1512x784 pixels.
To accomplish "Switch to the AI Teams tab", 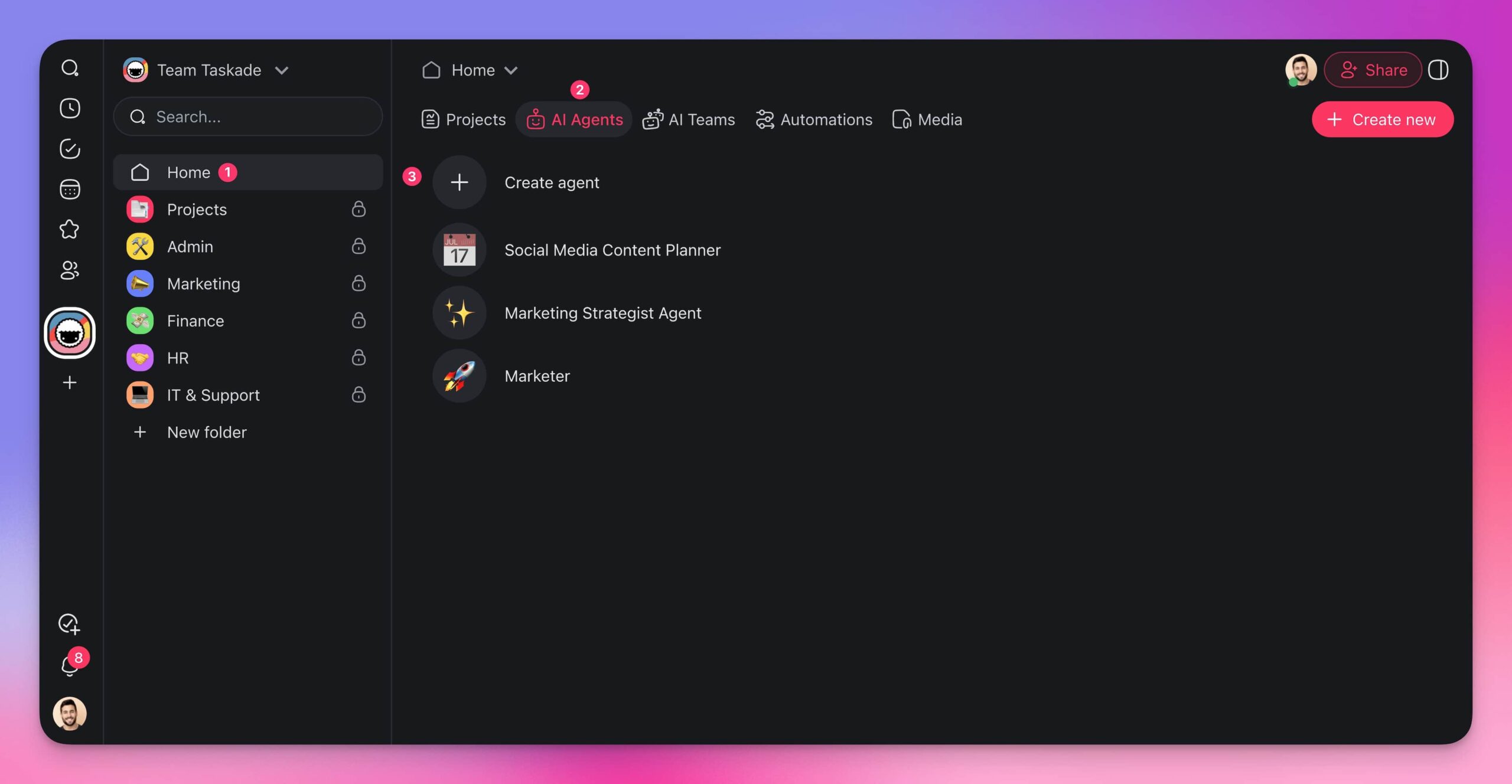I will click(x=689, y=119).
